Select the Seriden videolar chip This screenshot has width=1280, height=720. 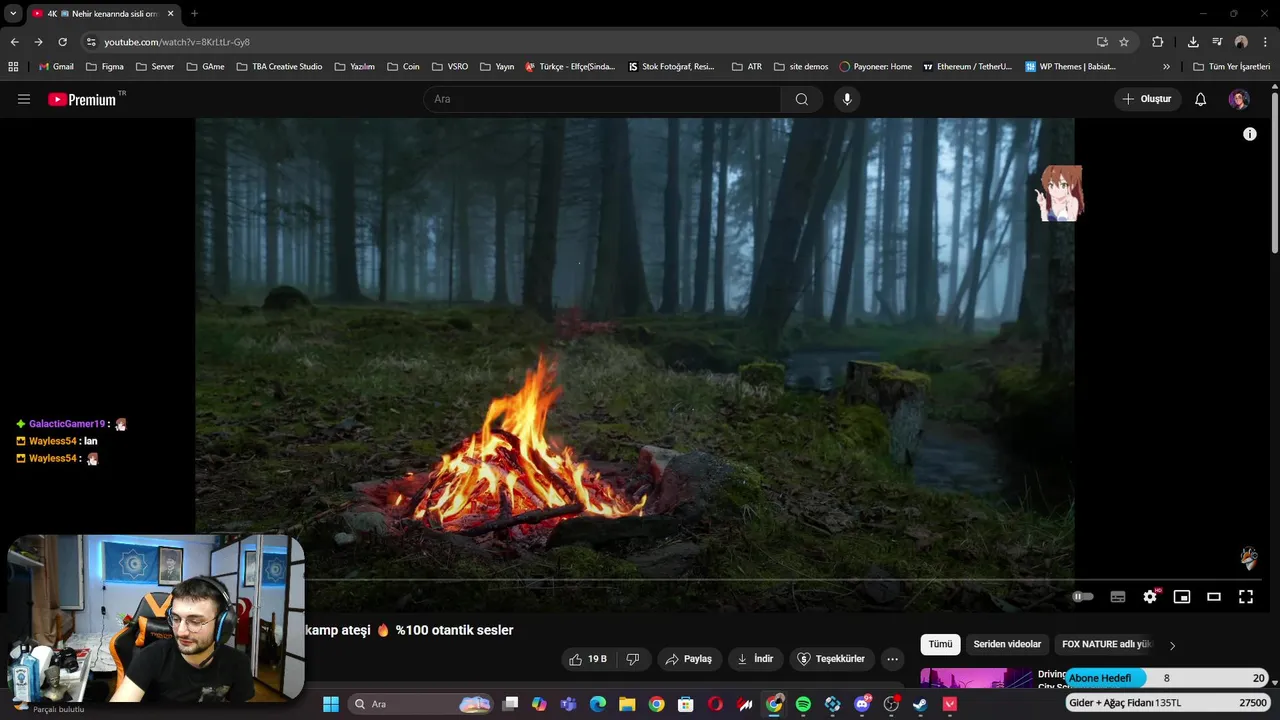[1007, 645]
